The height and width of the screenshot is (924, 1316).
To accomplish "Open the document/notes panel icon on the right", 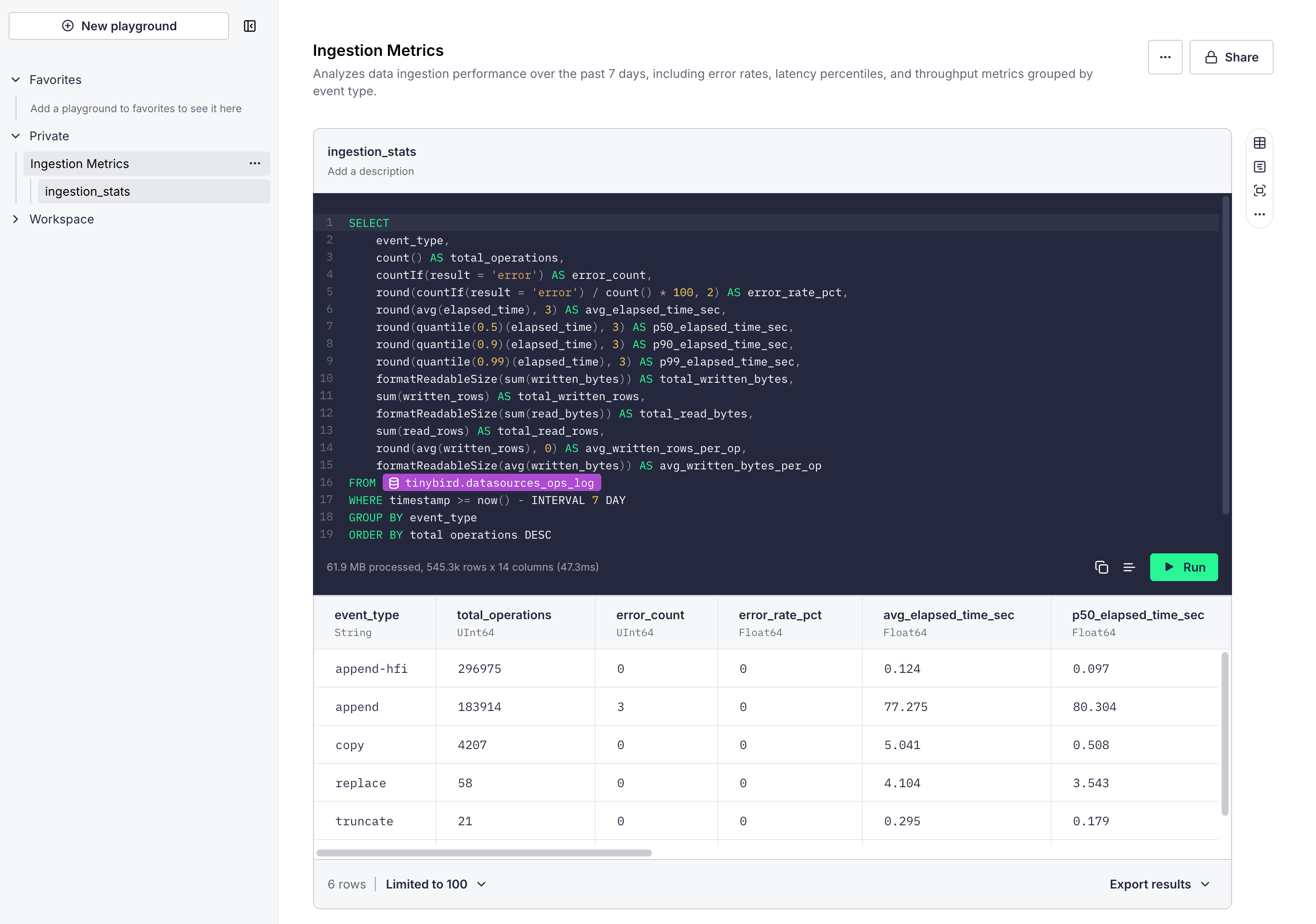I will click(1260, 167).
